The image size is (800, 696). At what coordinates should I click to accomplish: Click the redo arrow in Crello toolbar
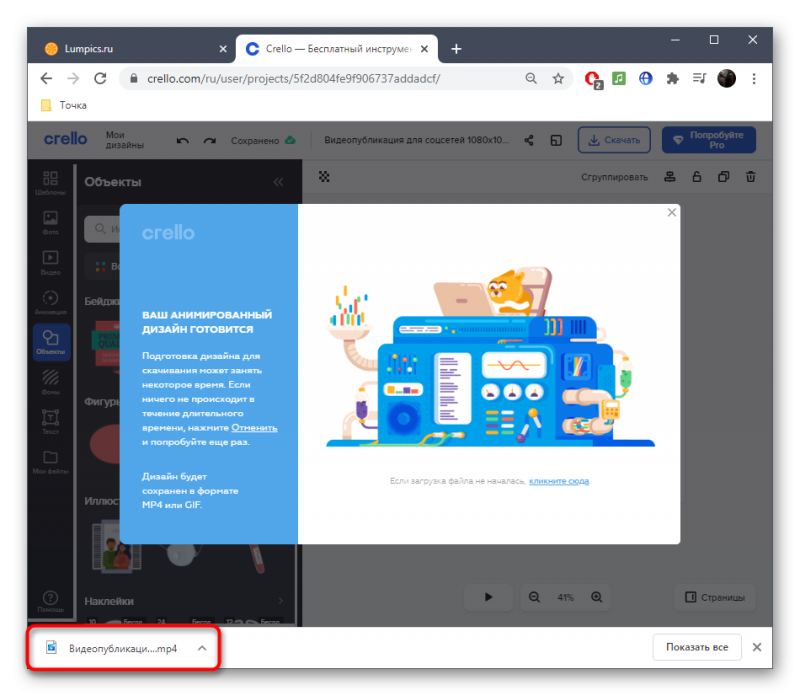tap(210, 141)
